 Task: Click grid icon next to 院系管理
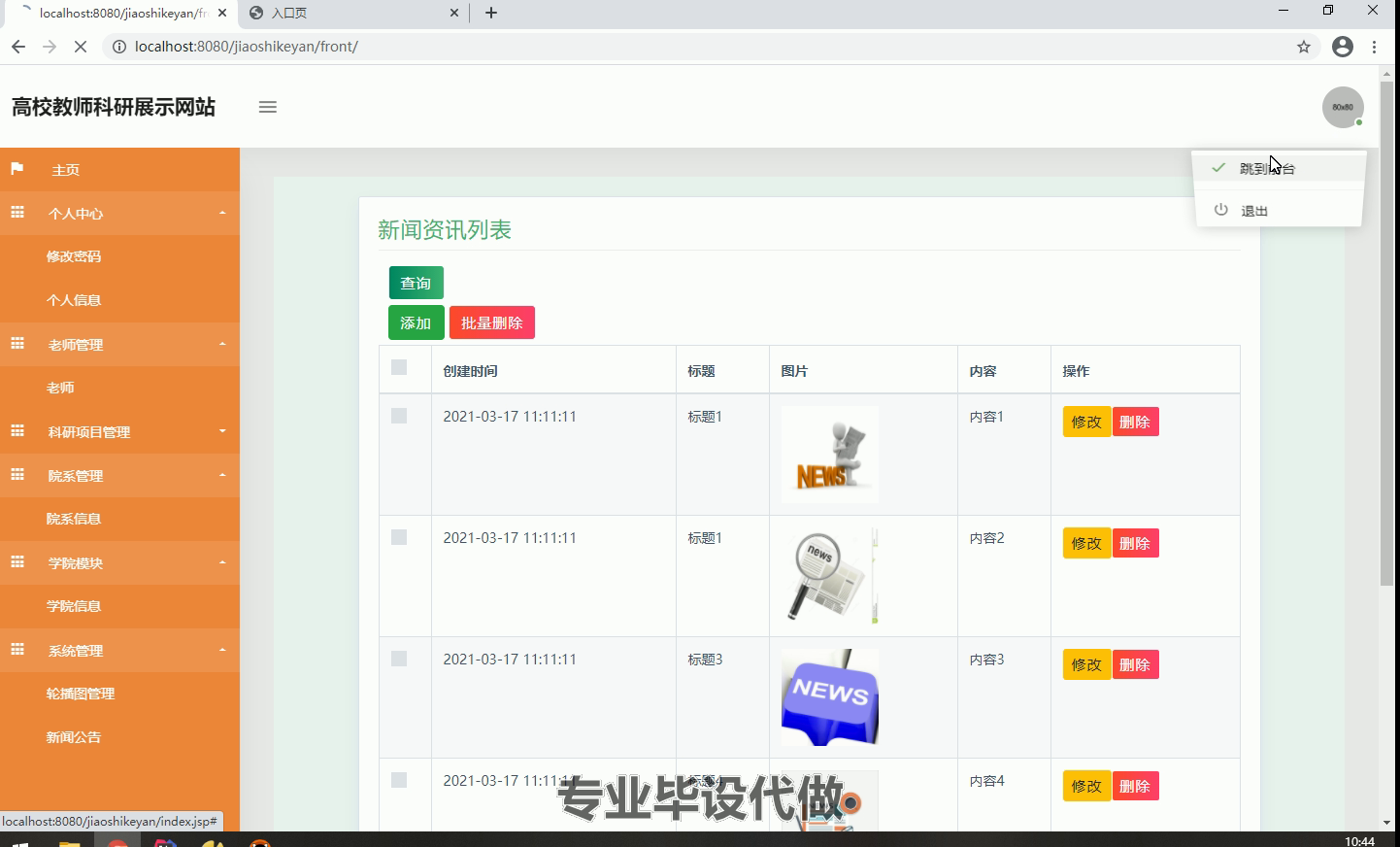pyautogui.click(x=17, y=474)
